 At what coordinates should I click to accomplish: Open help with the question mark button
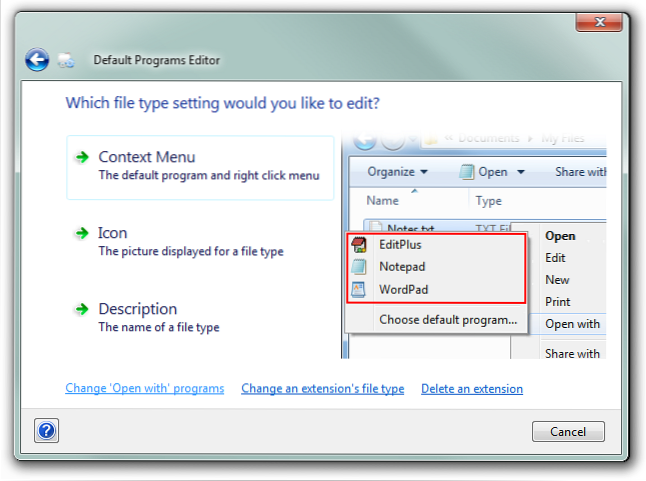pyautogui.click(x=46, y=431)
